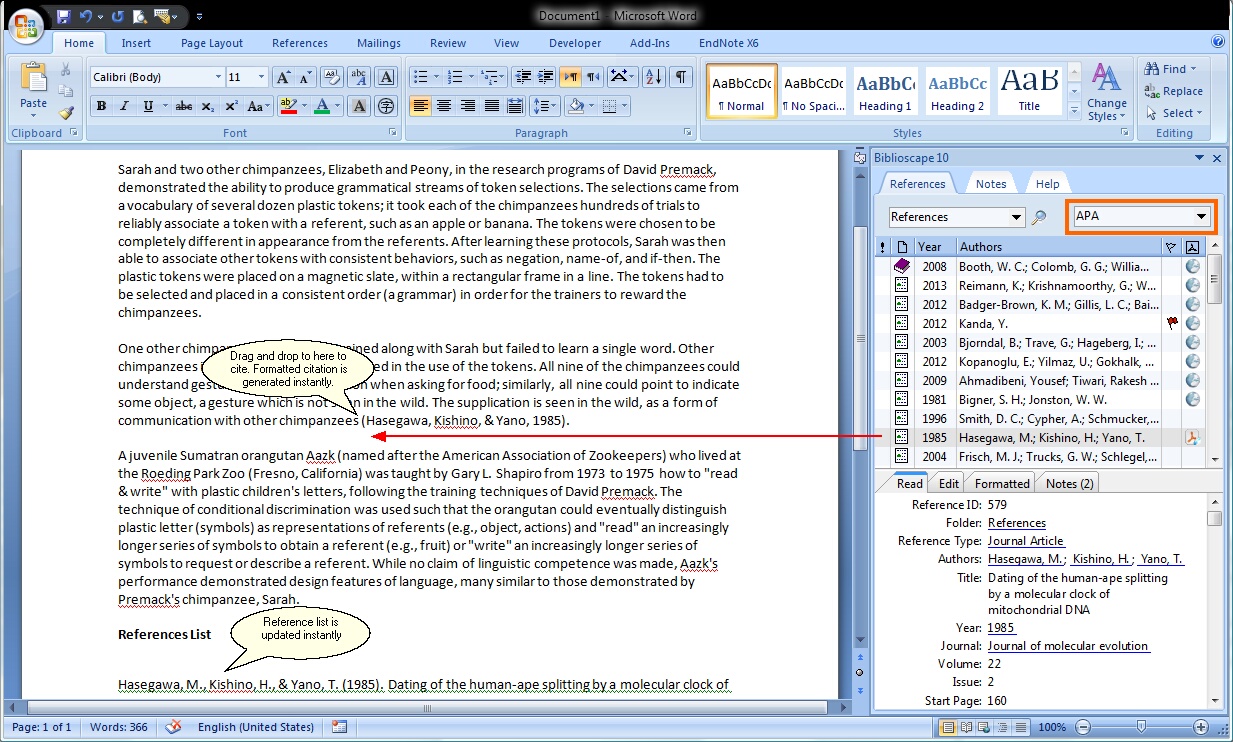Toggle underline formatting
This screenshot has height=742, width=1233.
click(148, 106)
